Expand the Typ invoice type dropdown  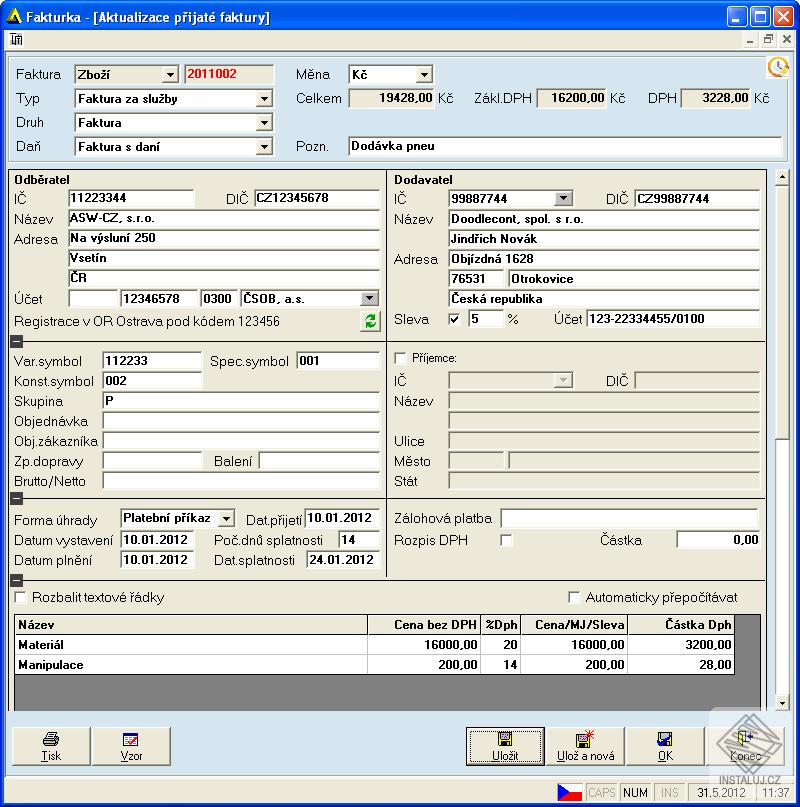(x=264, y=99)
